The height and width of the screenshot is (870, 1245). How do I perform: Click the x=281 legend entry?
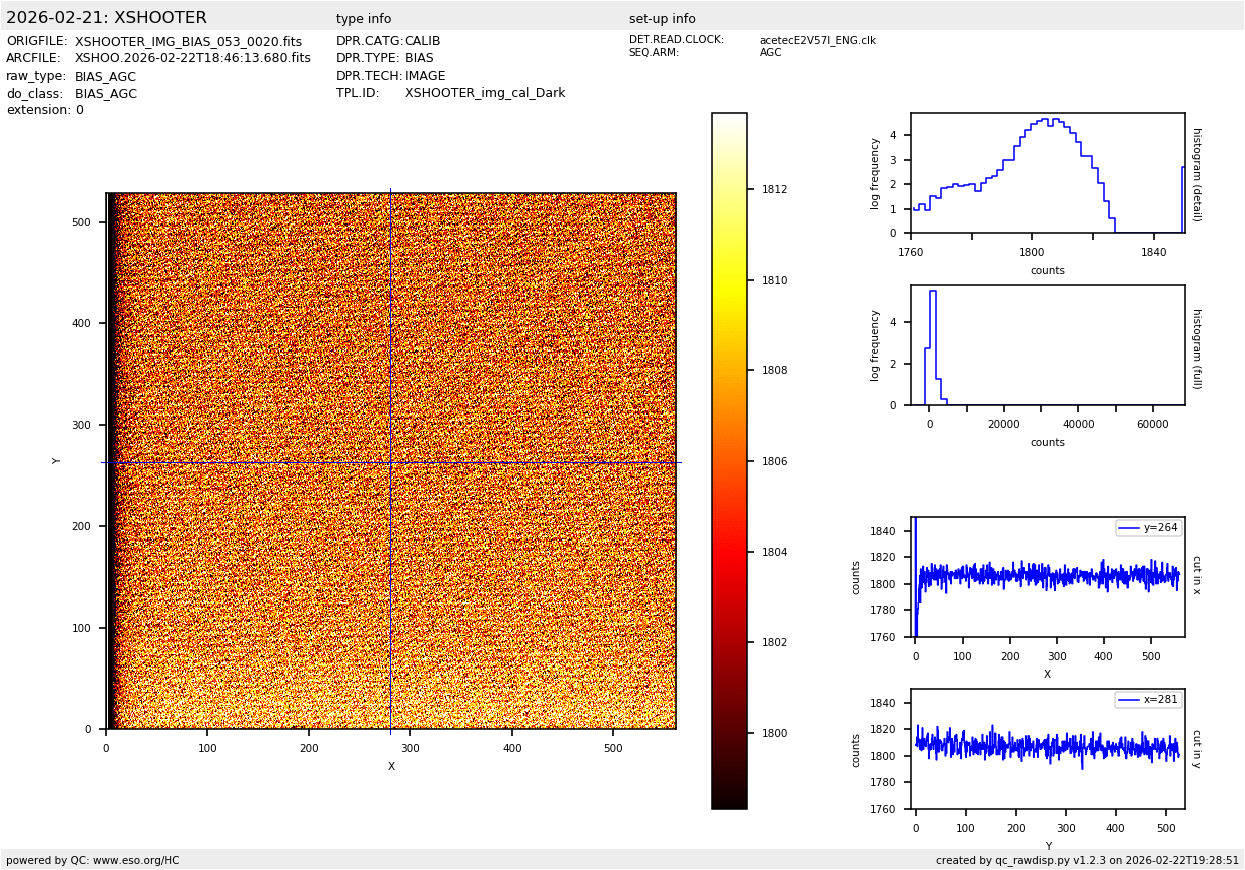(x=1148, y=700)
